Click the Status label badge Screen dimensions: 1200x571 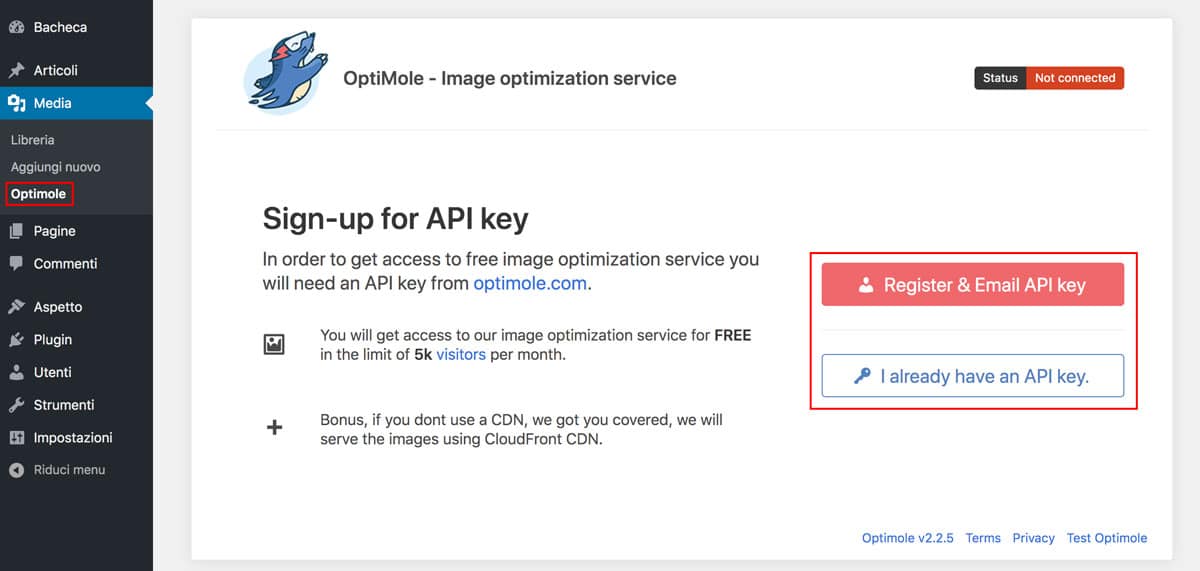[1000, 78]
